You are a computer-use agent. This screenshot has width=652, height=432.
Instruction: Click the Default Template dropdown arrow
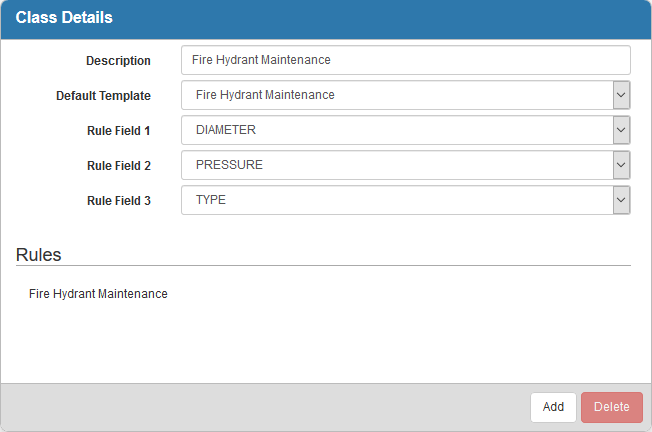pos(621,95)
